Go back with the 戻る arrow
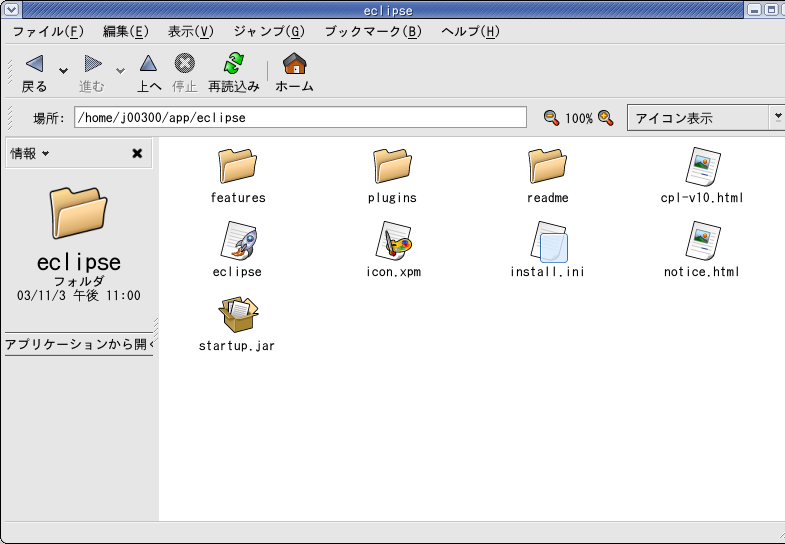This screenshot has width=785, height=544. pyautogui.click(x=34, y=64)
